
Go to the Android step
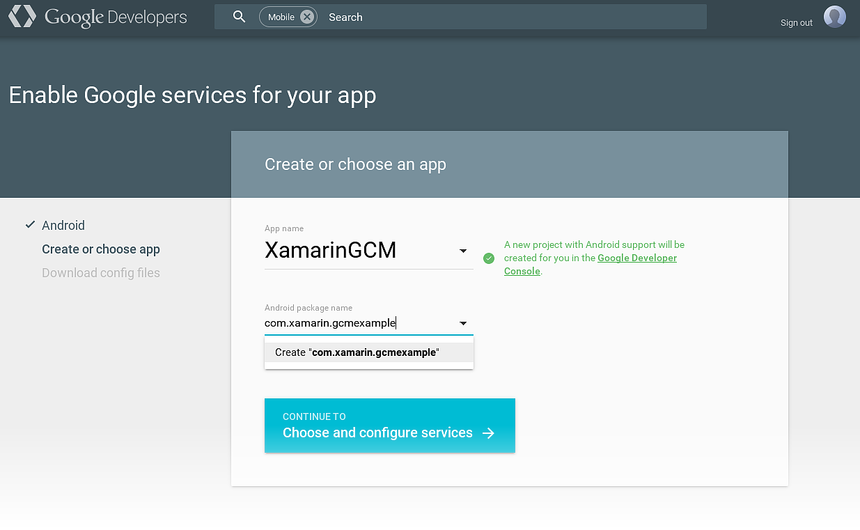pos(63,225)
